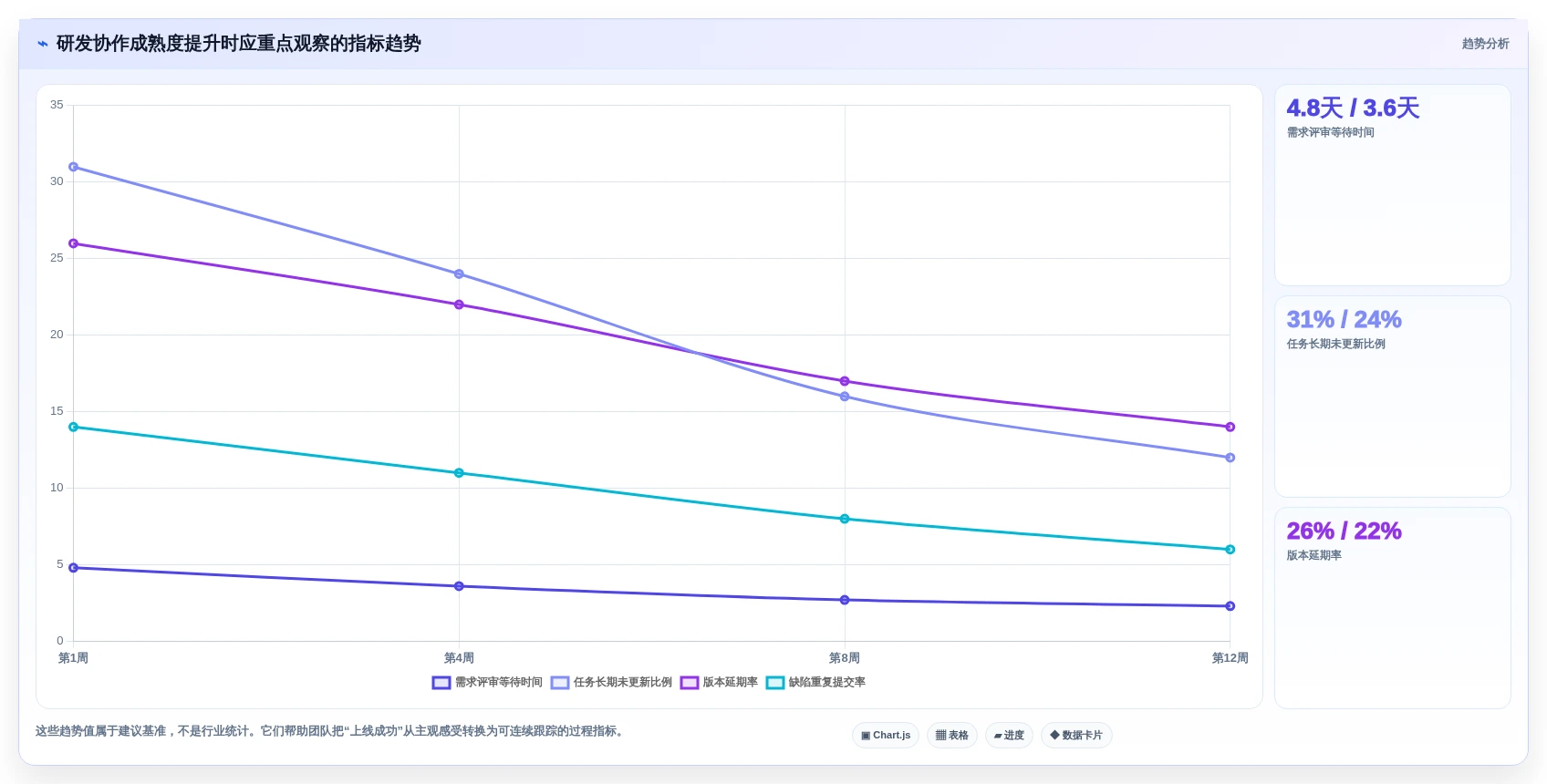The height and width of the screenshot is (784, 1547).
Task: Click the 第12周 point on lowest line
Action: point(1230,606)
